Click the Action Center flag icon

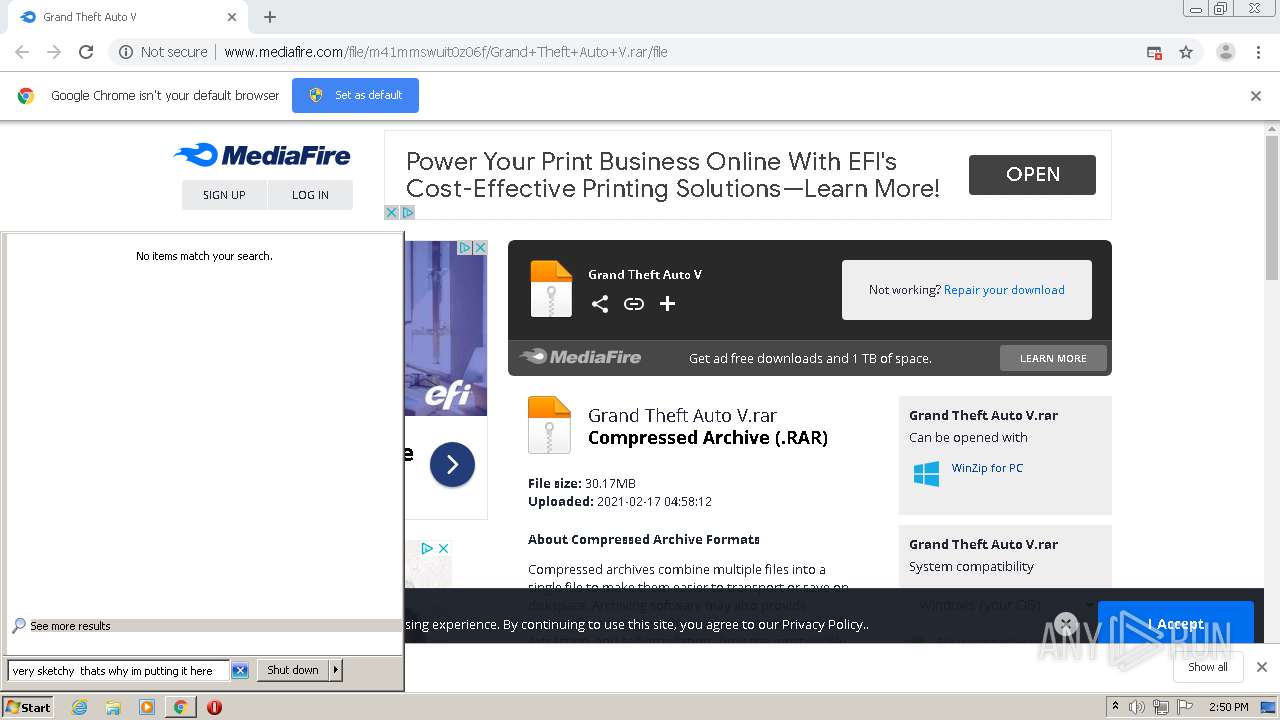coord(1185,707)
